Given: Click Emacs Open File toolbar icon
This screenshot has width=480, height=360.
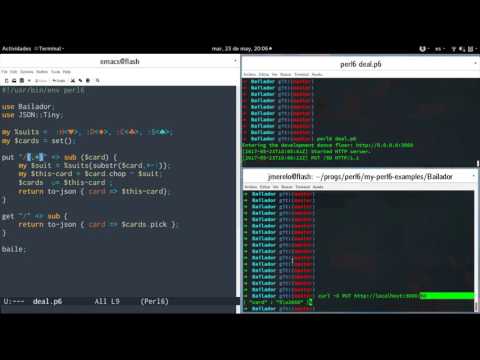Looking at the screenshot, I should pos(14,80).
